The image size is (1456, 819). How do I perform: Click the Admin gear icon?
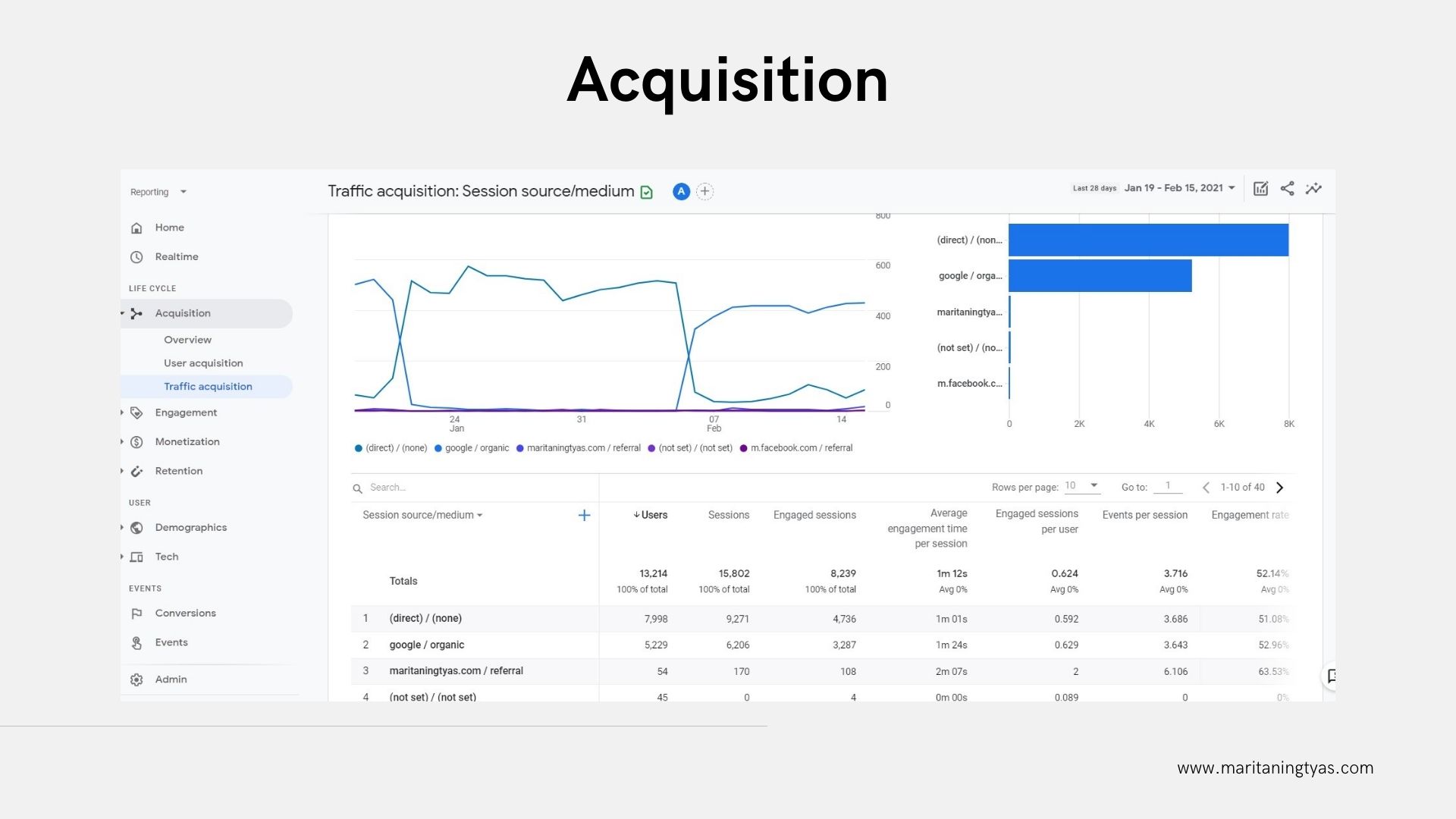(136, 680)
